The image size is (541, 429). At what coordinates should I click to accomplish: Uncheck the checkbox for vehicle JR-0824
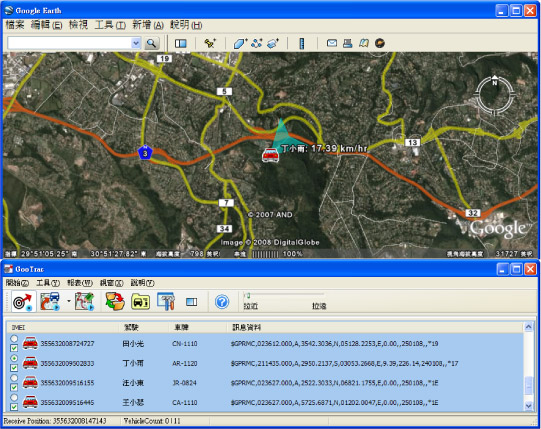click(x=14, y=388)
